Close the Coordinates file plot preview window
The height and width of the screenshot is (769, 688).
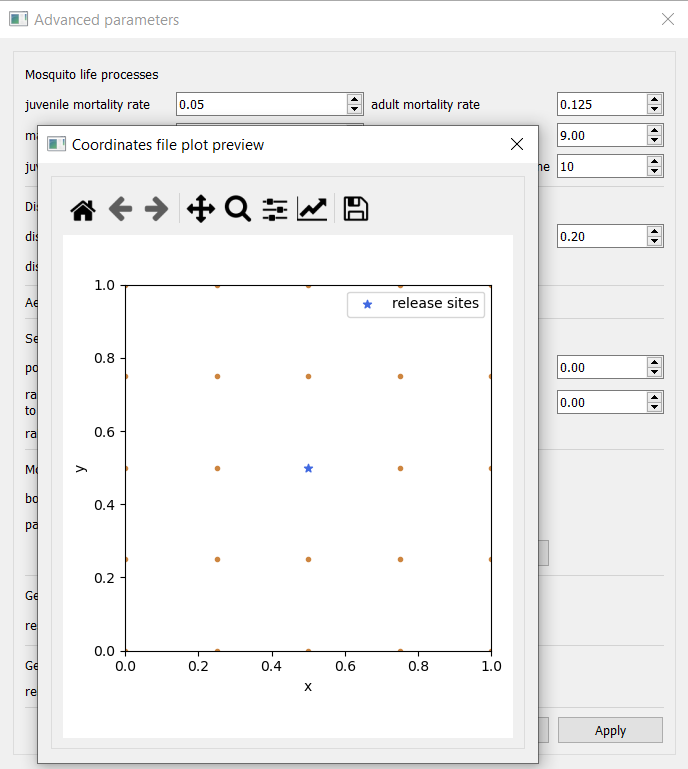tap(517, 144)
